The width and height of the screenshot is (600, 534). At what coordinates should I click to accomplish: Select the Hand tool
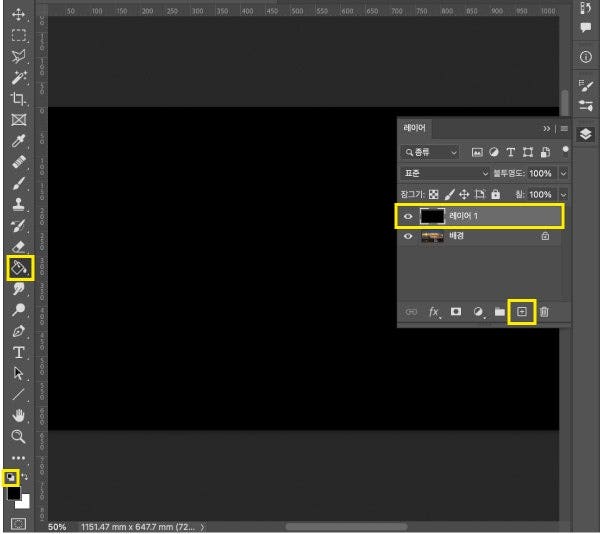(18, 415)
